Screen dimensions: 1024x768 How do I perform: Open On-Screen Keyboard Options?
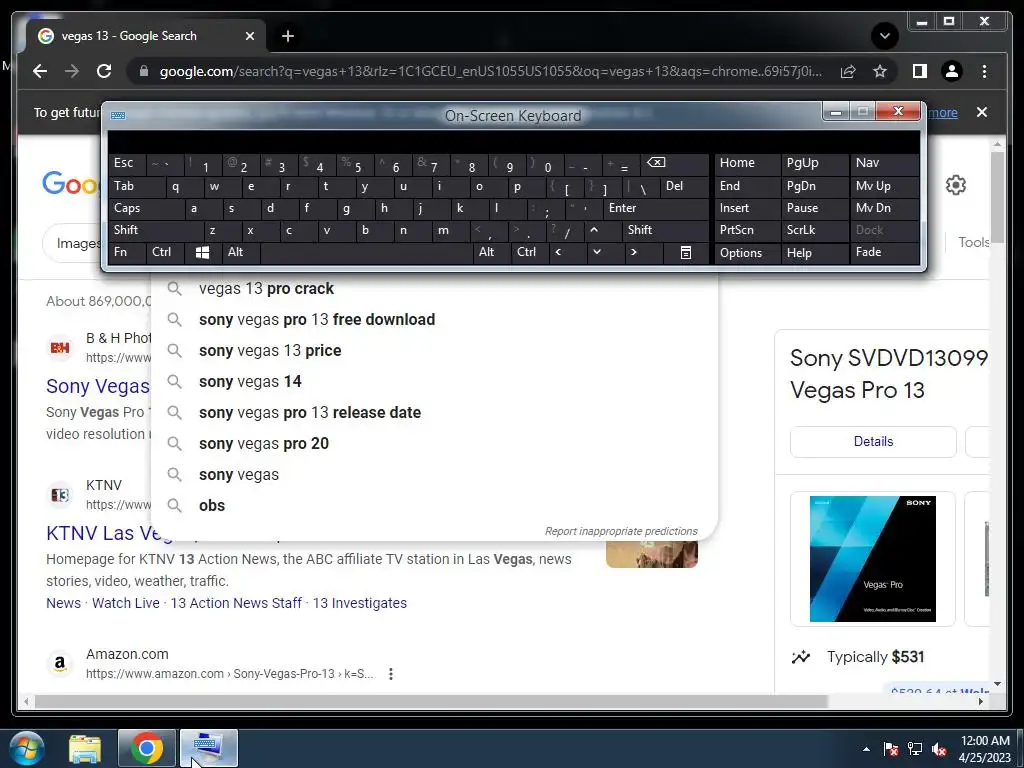(748, 253)
